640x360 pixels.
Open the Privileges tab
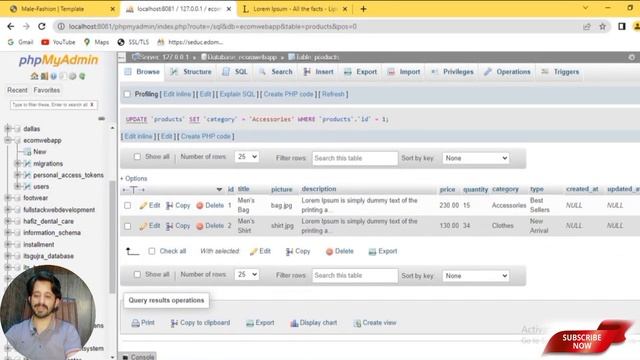click(452, 72)
